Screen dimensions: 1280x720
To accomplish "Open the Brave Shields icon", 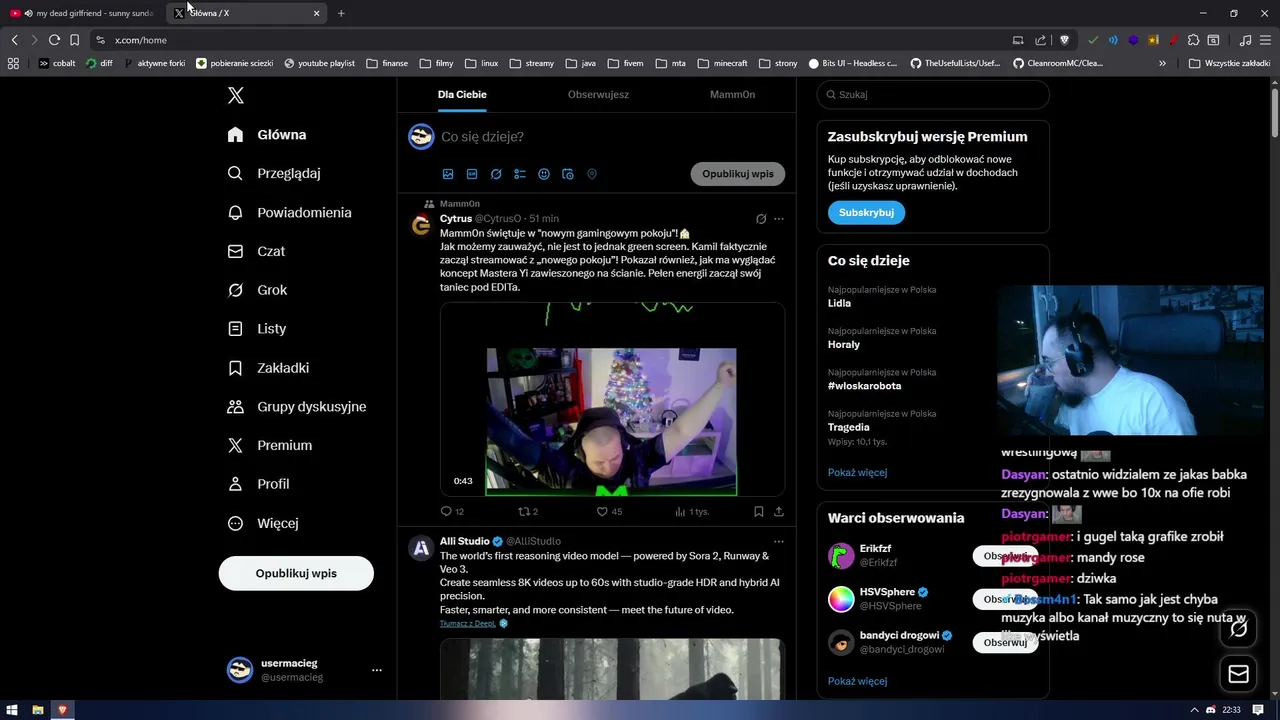I will coord(1064,40).
